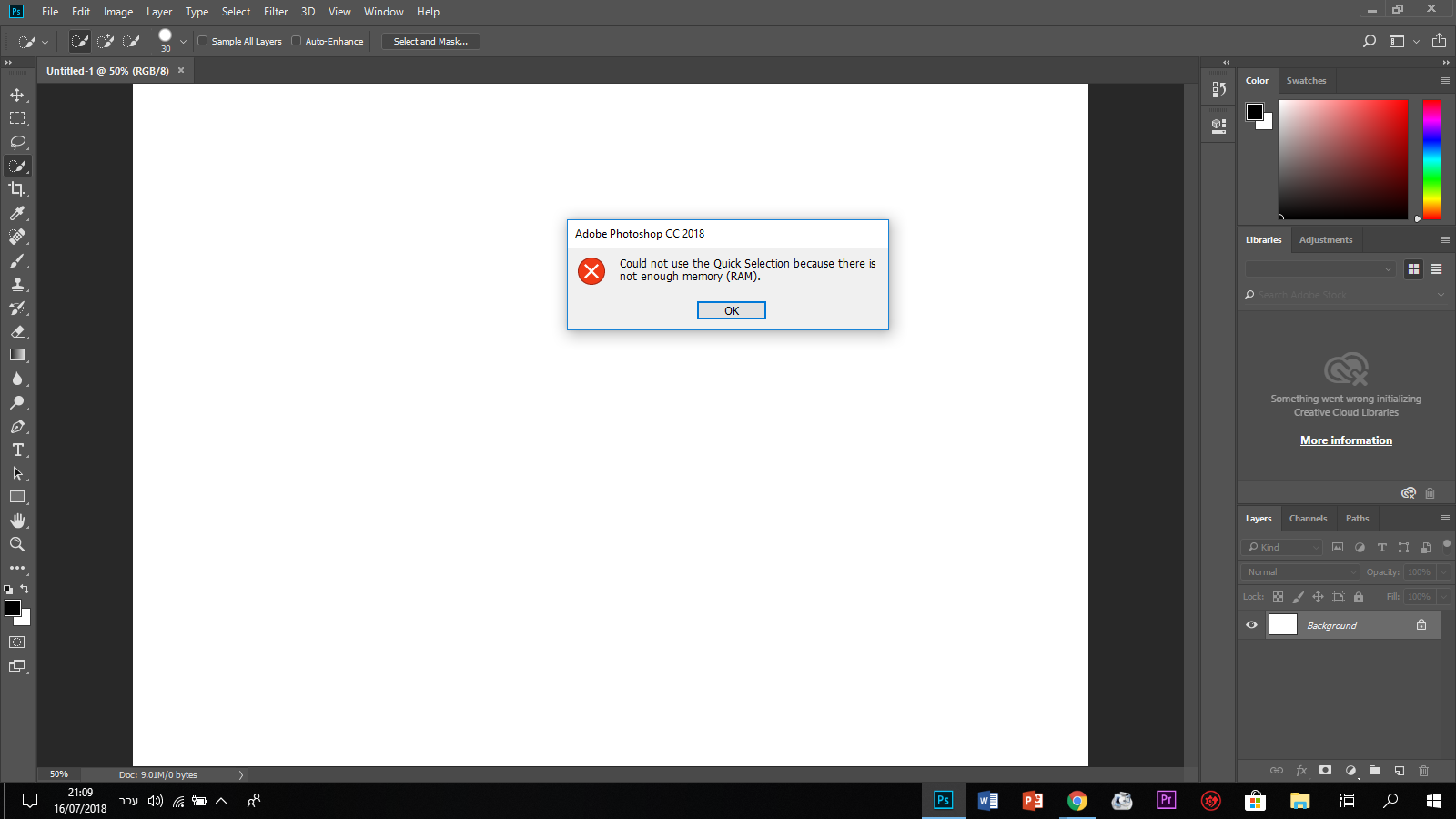This screenshot has height=819, width=1456.
Task: Click the add layer style fx icon
Action: click(x=1301, y=771)
